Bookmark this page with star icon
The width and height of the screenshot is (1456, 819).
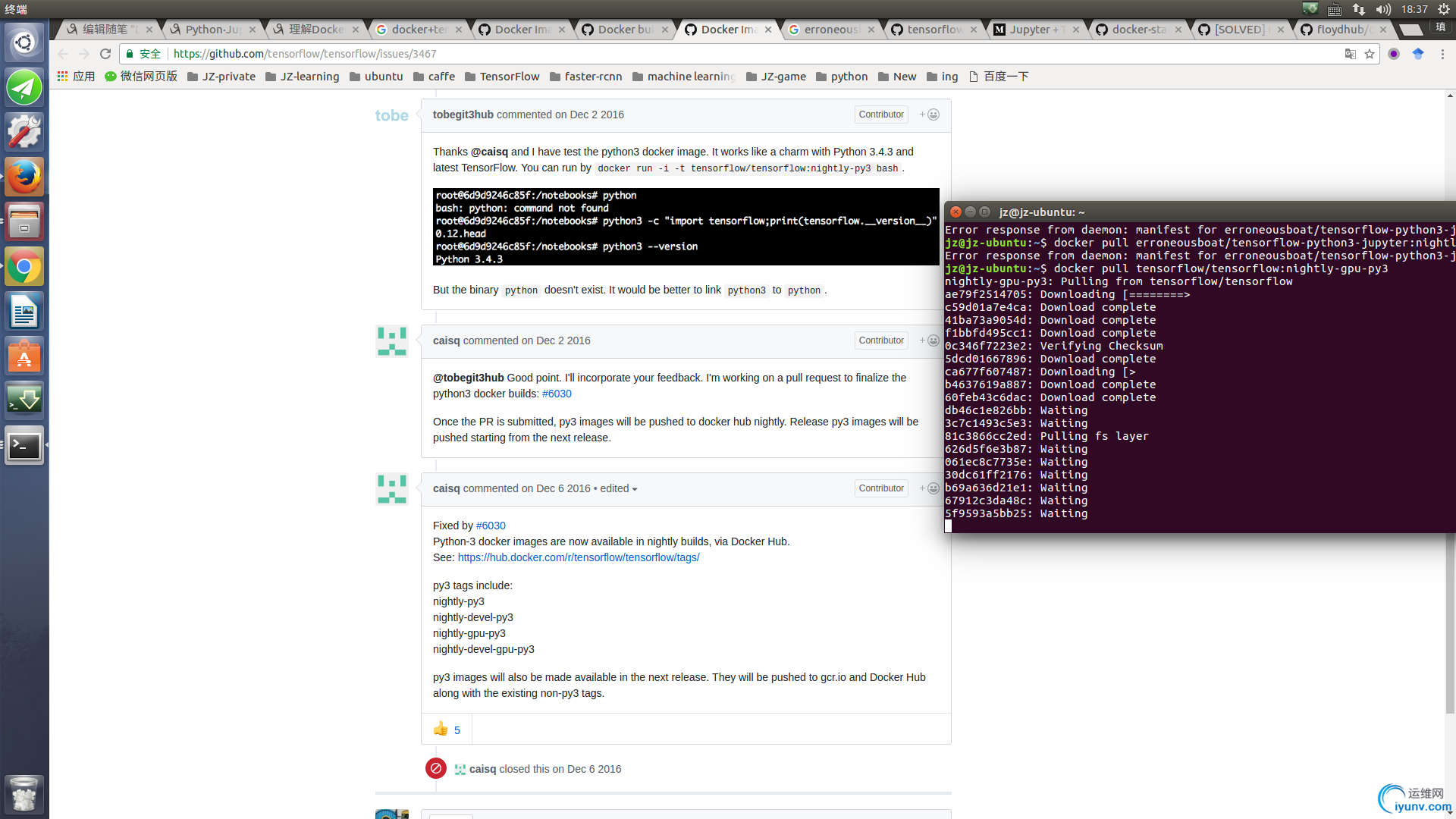(1370, 54)
